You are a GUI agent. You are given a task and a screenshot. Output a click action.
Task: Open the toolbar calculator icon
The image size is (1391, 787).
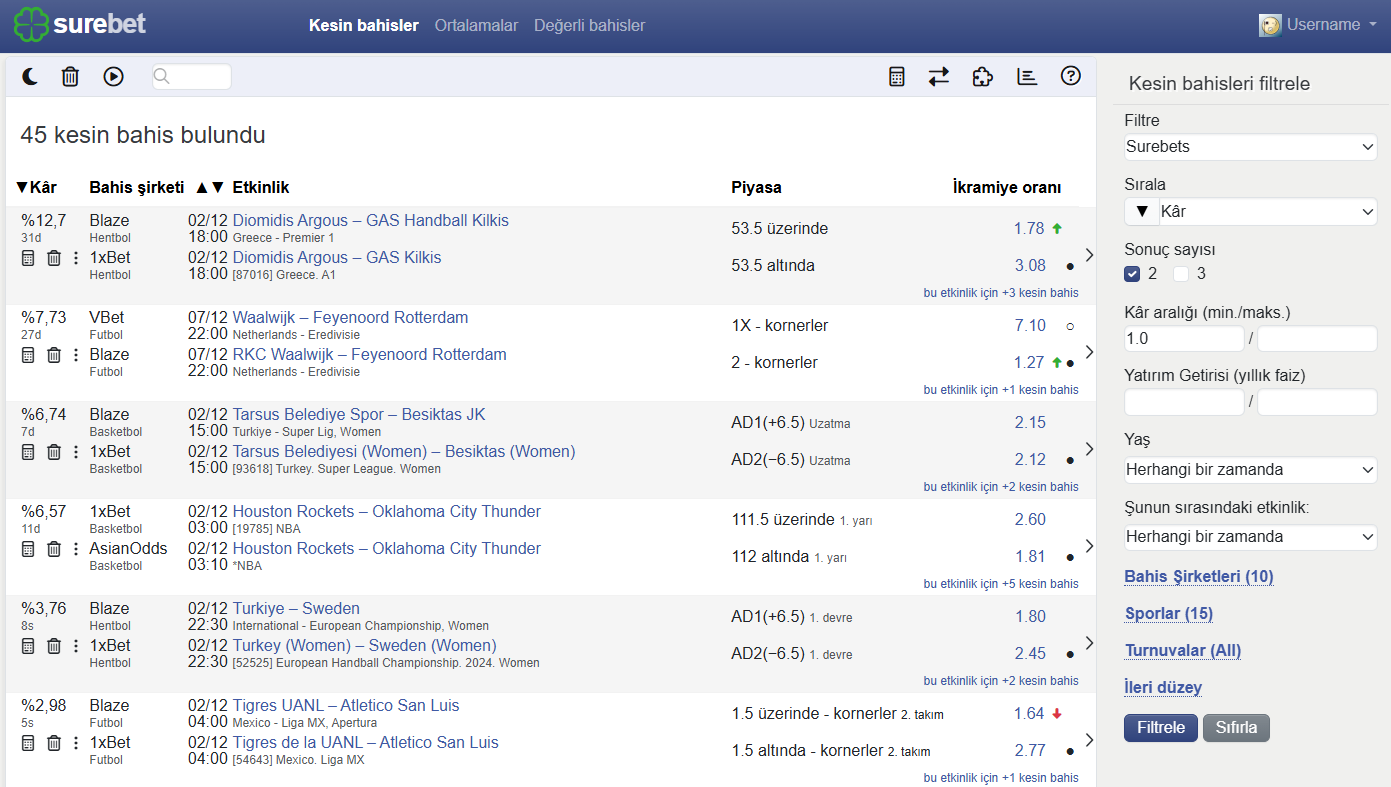click(897, 76)
